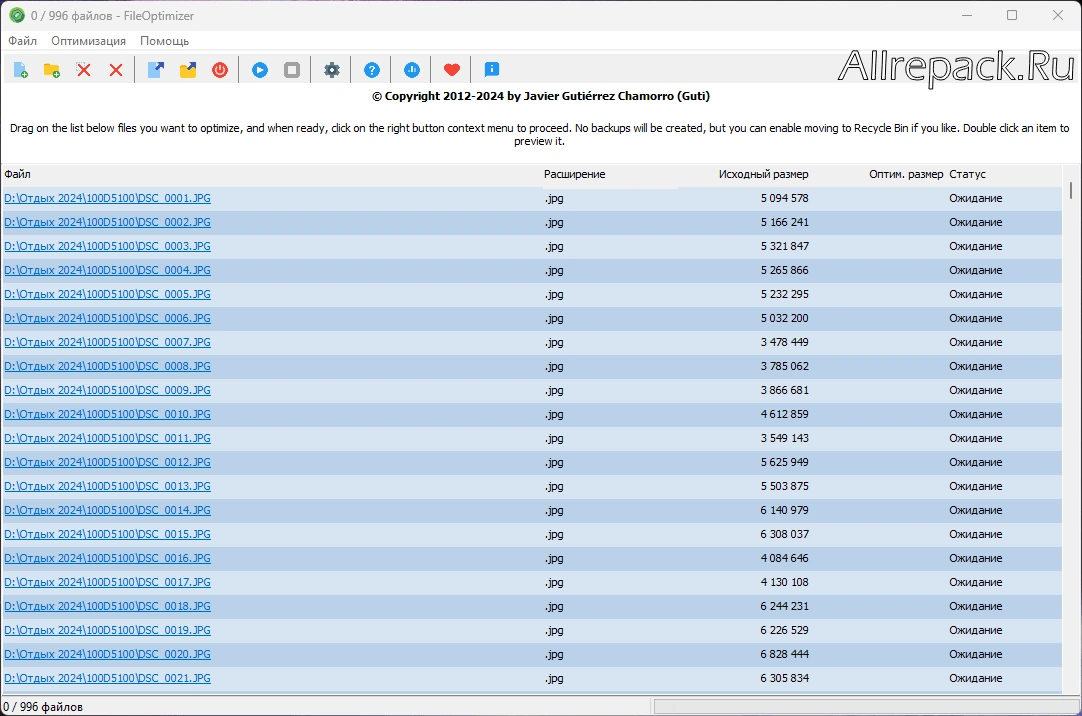
Task: Select size value 3 478 449
Action: point(785,342)
